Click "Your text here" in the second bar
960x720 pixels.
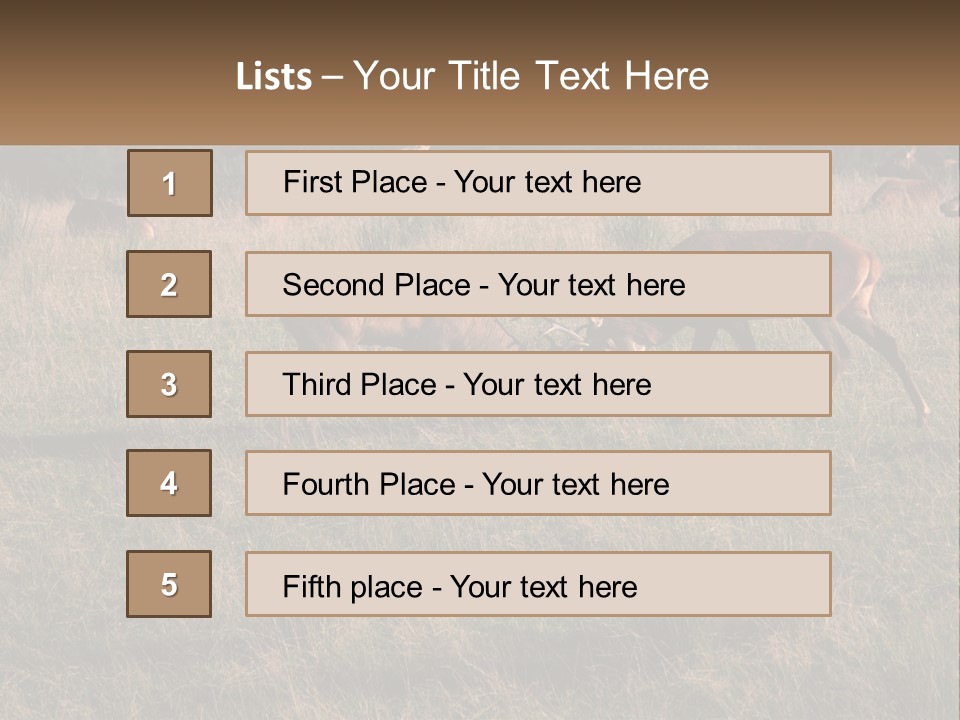[x=591, y=285]
